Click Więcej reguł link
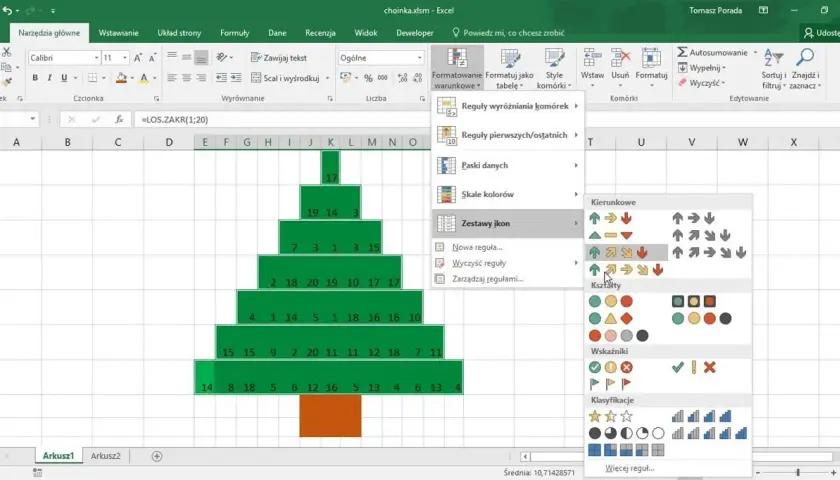Image resolution: width=840 pixels, height=480 pixels. pyautogui.click(x=629, y=468)
